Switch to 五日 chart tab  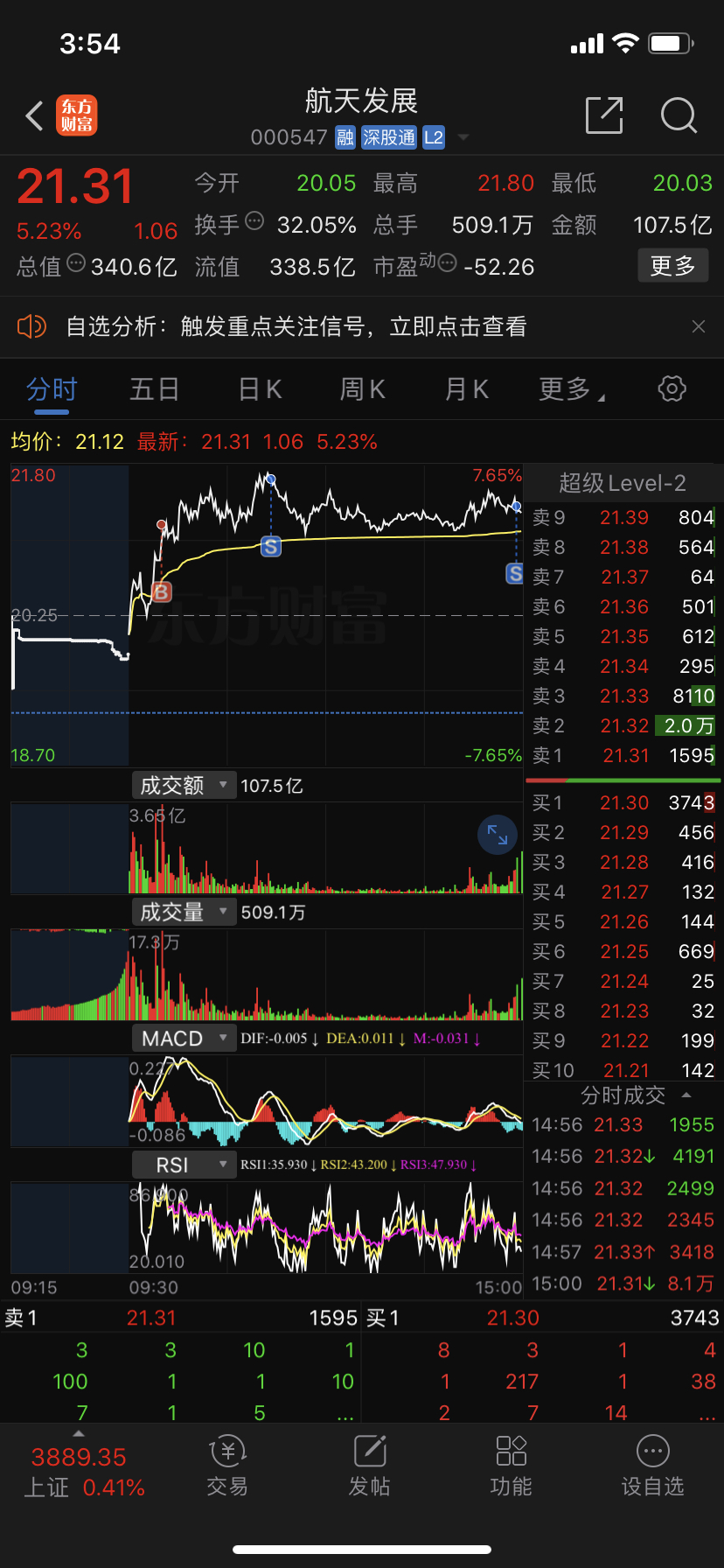(154, 389)
